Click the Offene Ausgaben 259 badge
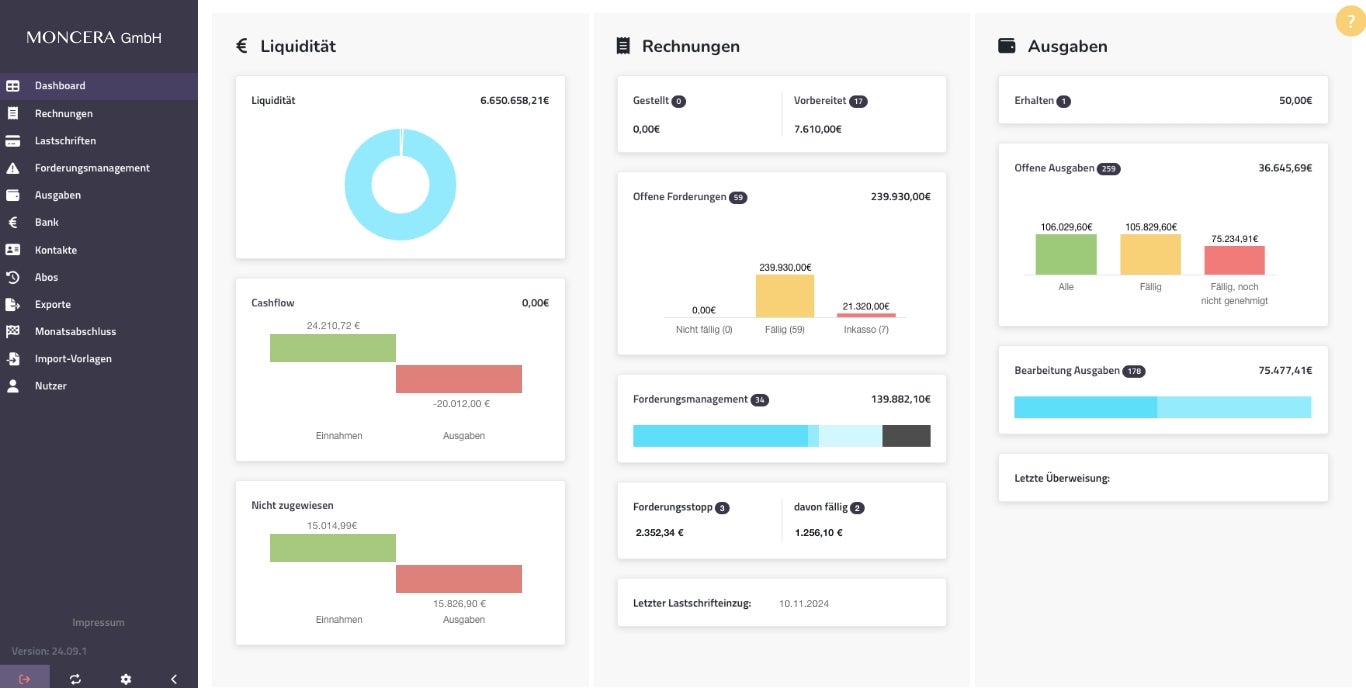1366x689 pixels. 1108,169
